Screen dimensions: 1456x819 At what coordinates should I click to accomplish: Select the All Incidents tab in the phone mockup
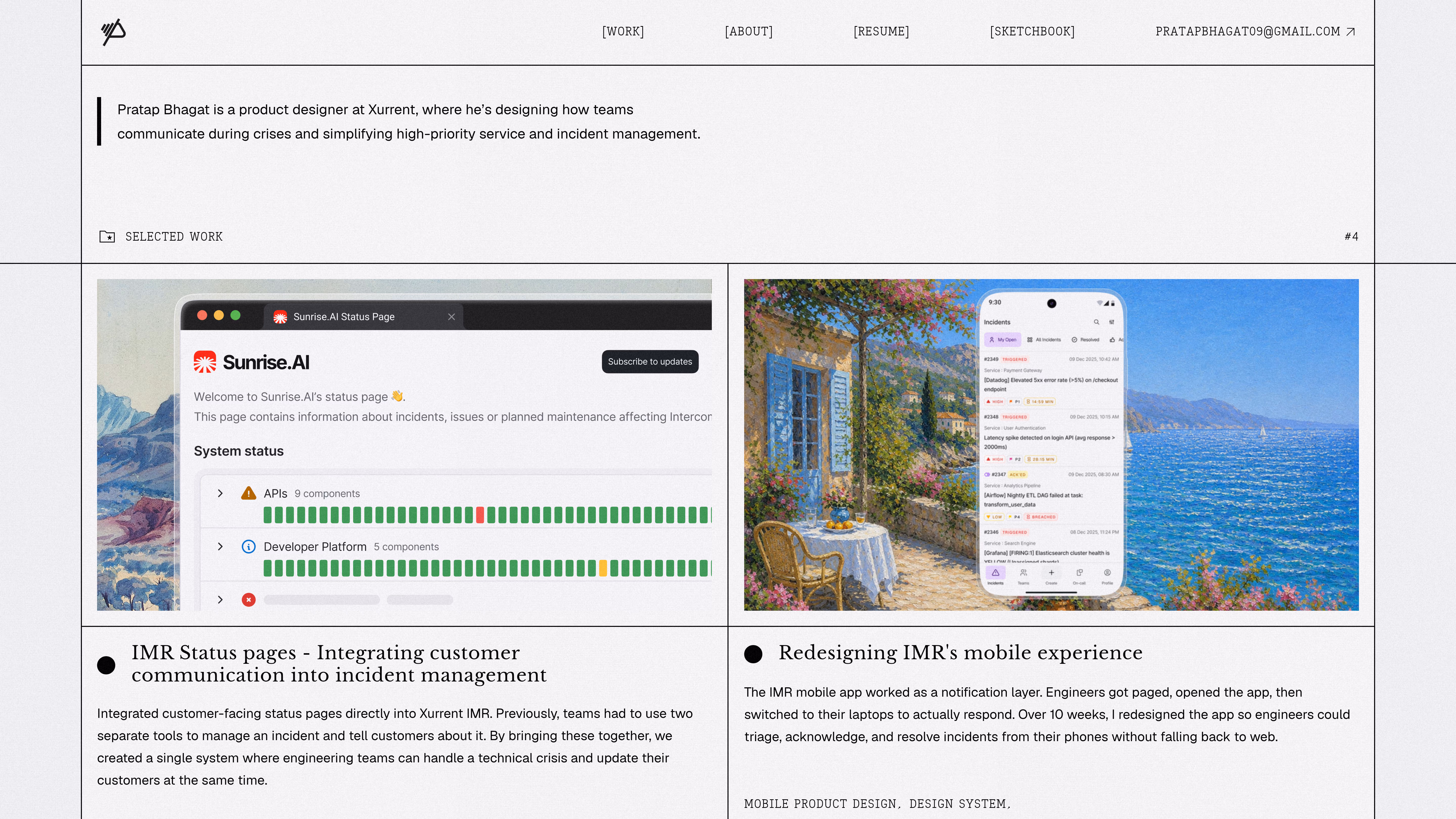1044,340
